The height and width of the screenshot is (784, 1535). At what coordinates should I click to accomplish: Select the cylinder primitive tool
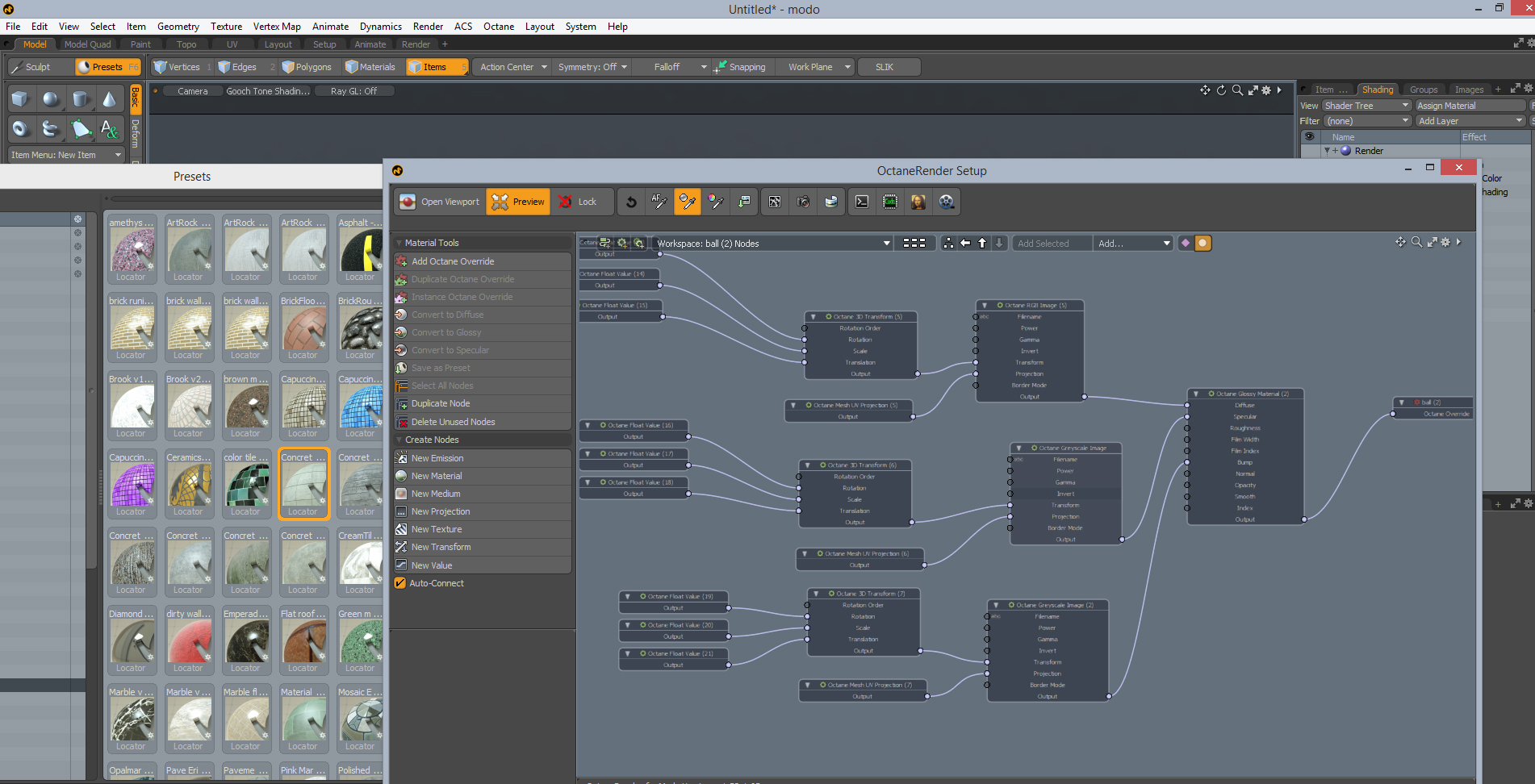[x=80, y=99]
